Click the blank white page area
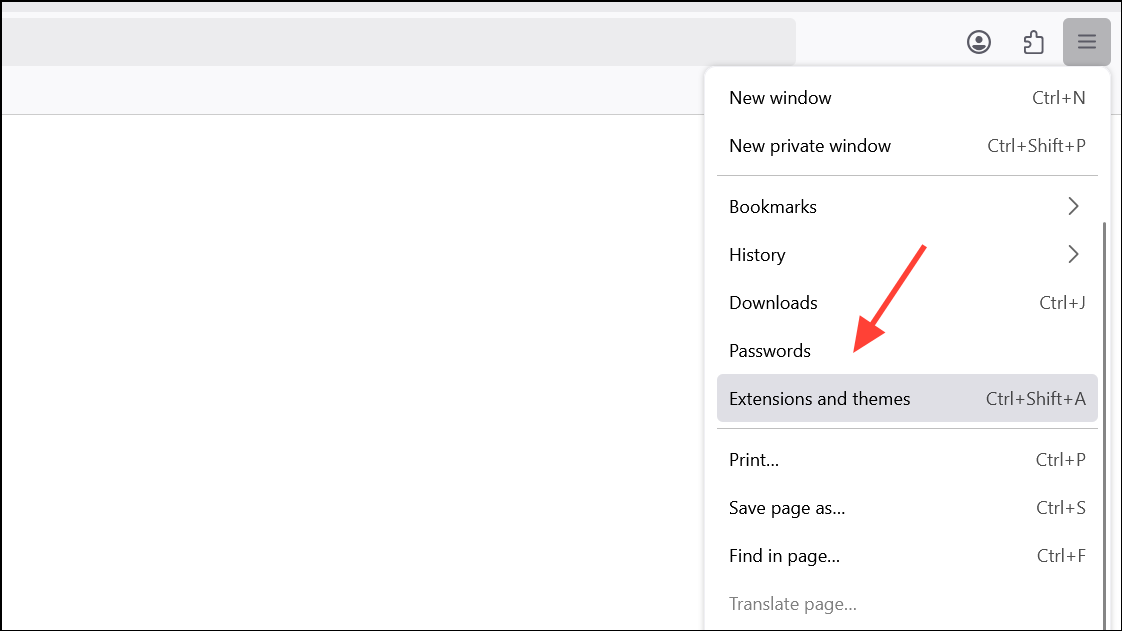Screen dimensions: 1122x631 pyautogui.click(x=350, y=370)
